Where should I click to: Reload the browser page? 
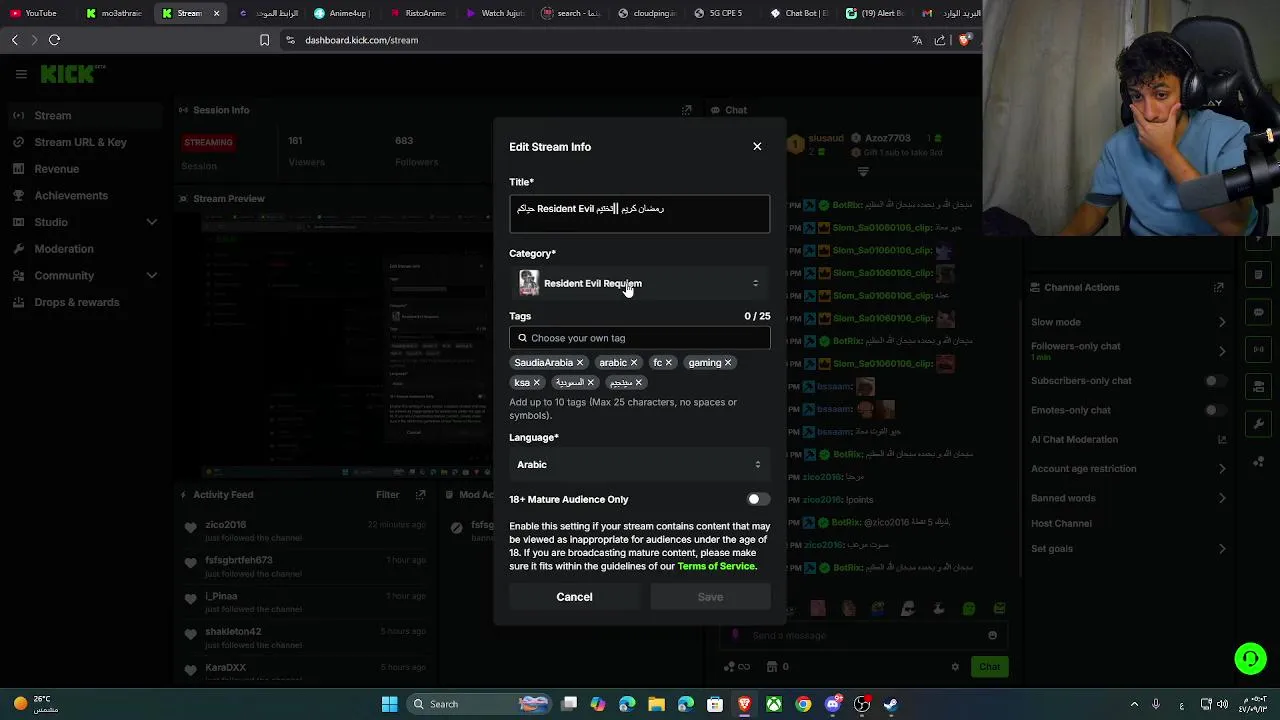[x=54, y=40]
